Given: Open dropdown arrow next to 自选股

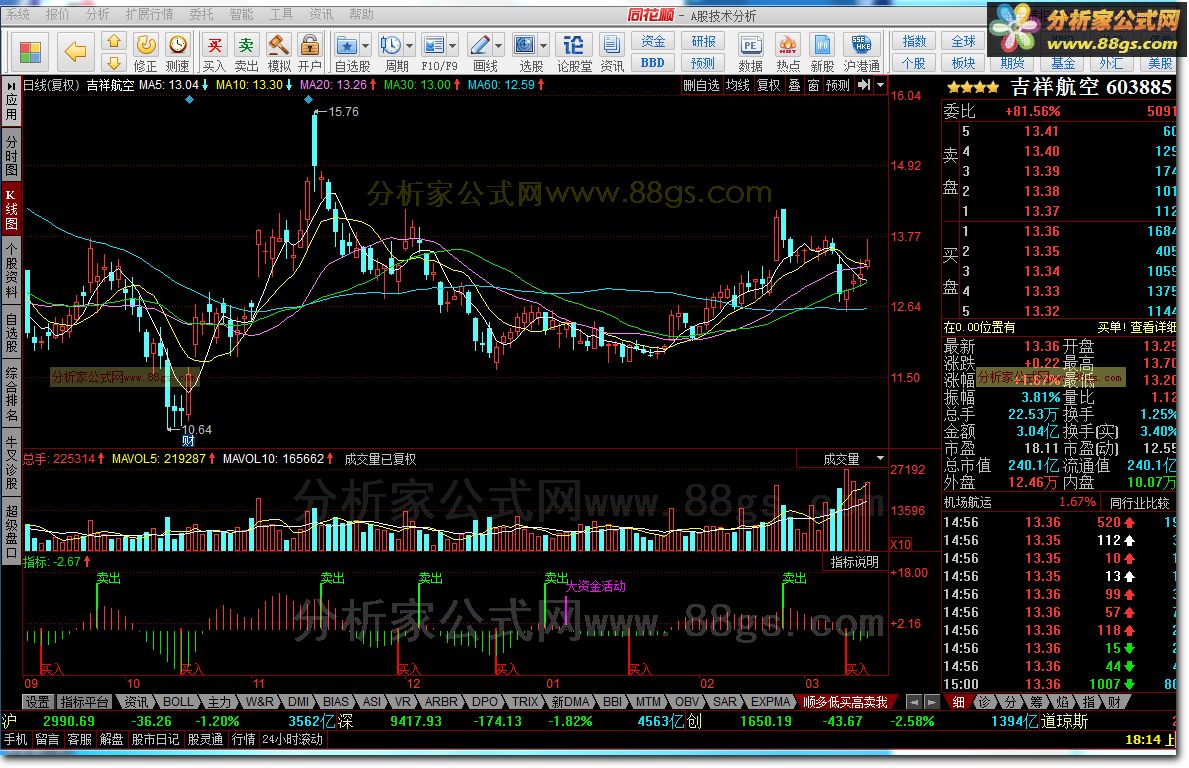Looking at the screenshot, I should pyautogui.click(x=365, y=45).
